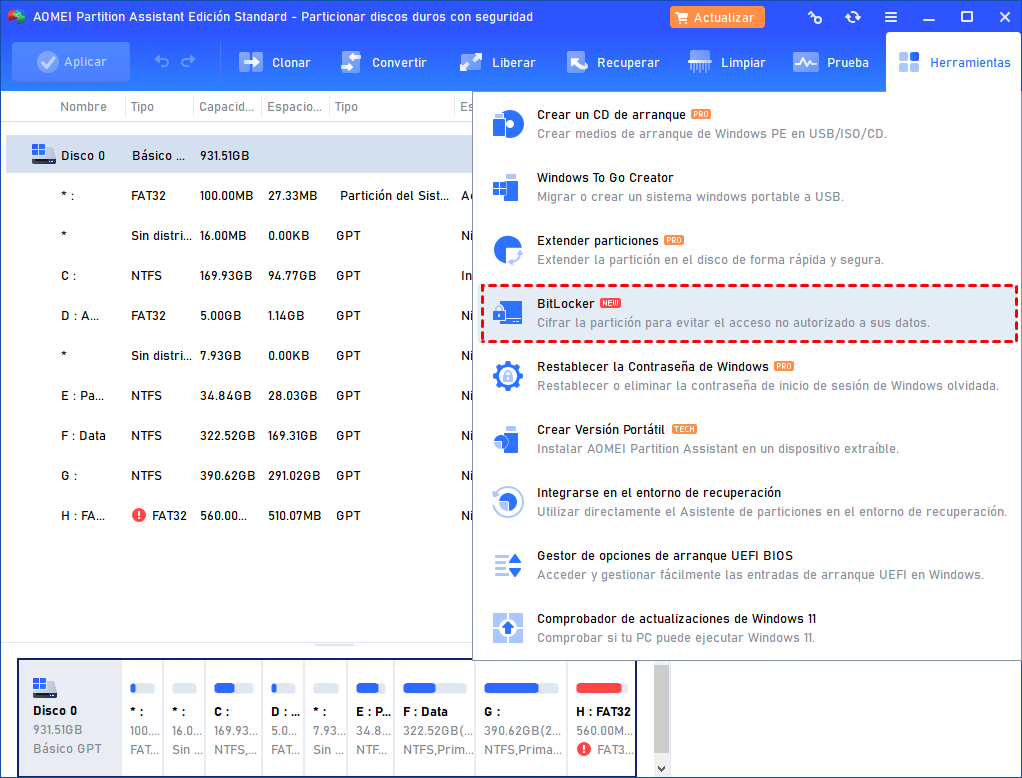This screenshot has width=1022, height=778.
Task: Click the Windows 11 update checker icon
Action: [x=508, y=628]
